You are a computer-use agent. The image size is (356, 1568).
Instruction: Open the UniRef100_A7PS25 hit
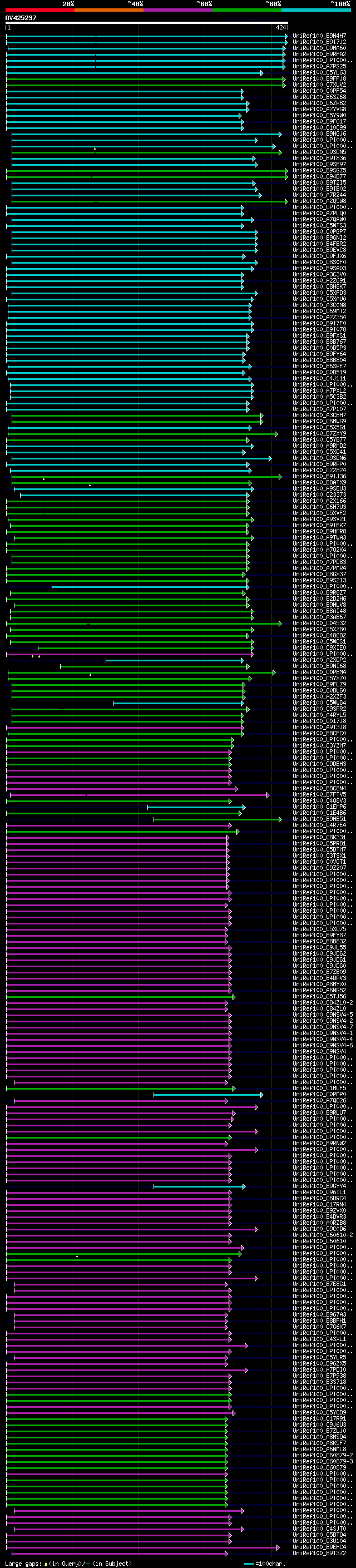tap(319, 66)
